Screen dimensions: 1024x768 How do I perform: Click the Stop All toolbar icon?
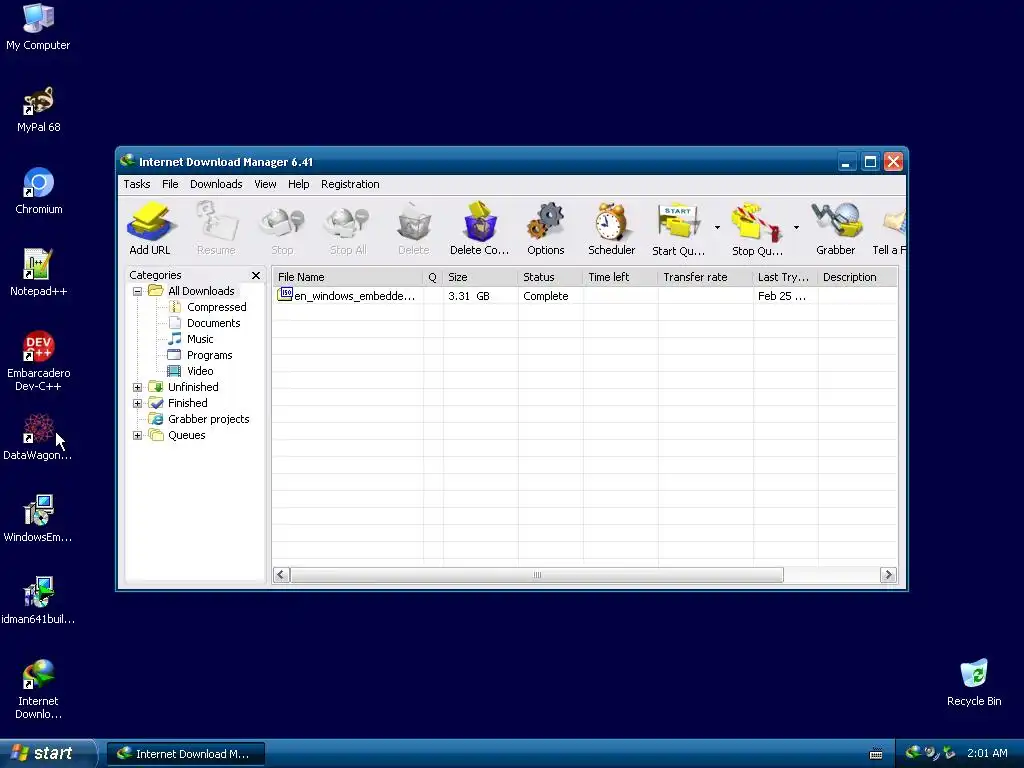pos(347,229)
